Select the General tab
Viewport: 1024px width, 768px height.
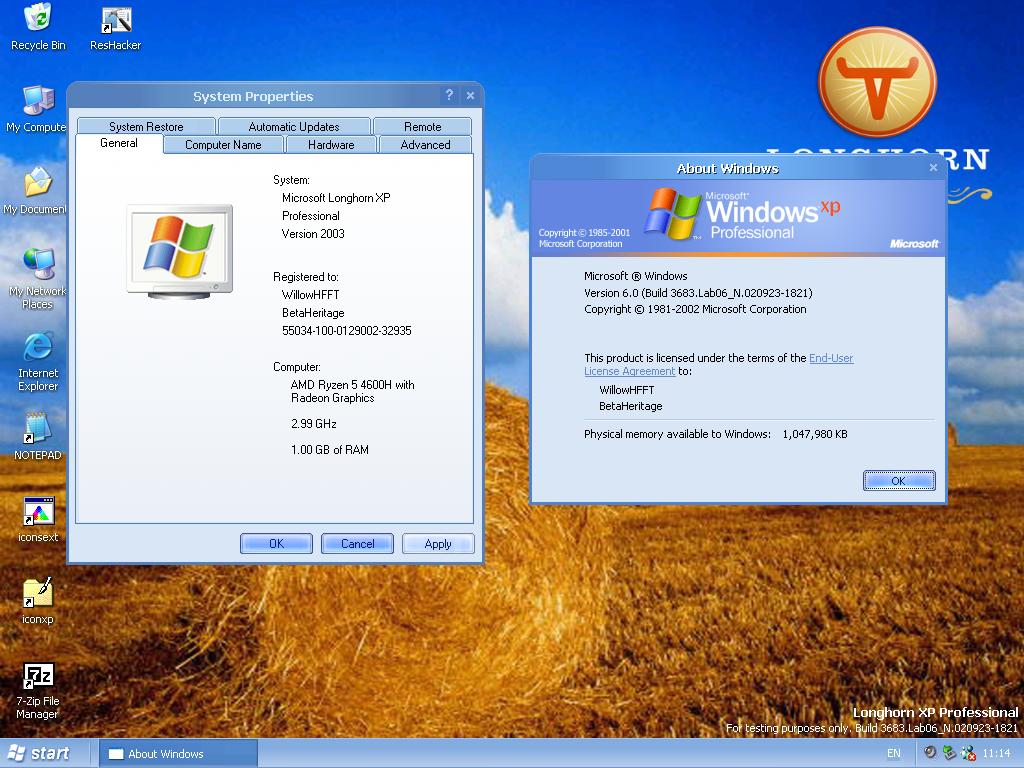pos(119,143)
